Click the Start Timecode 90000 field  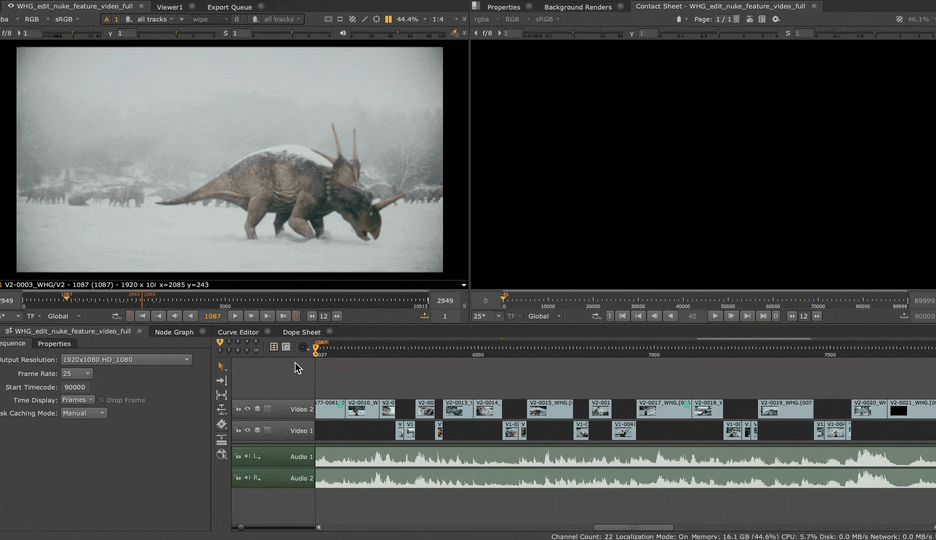coord(75,387)
